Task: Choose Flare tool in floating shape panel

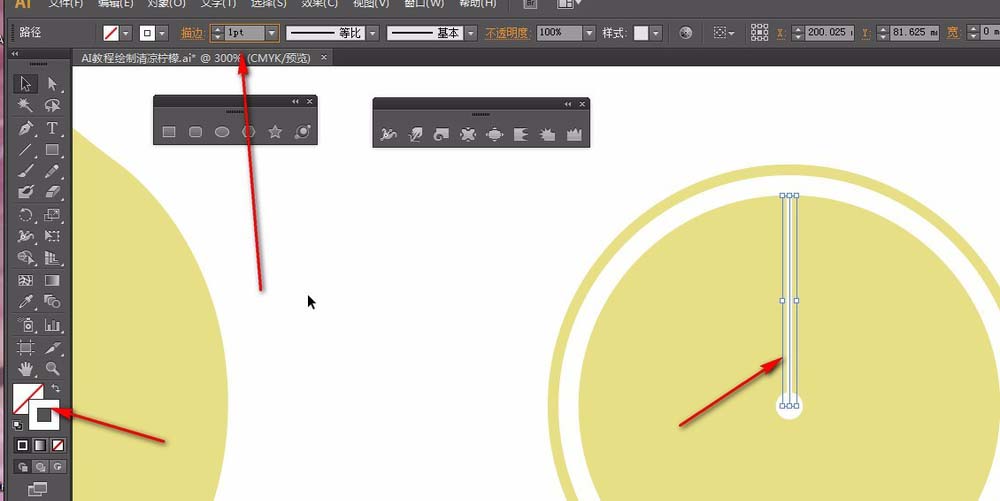Action: point(302,132)
